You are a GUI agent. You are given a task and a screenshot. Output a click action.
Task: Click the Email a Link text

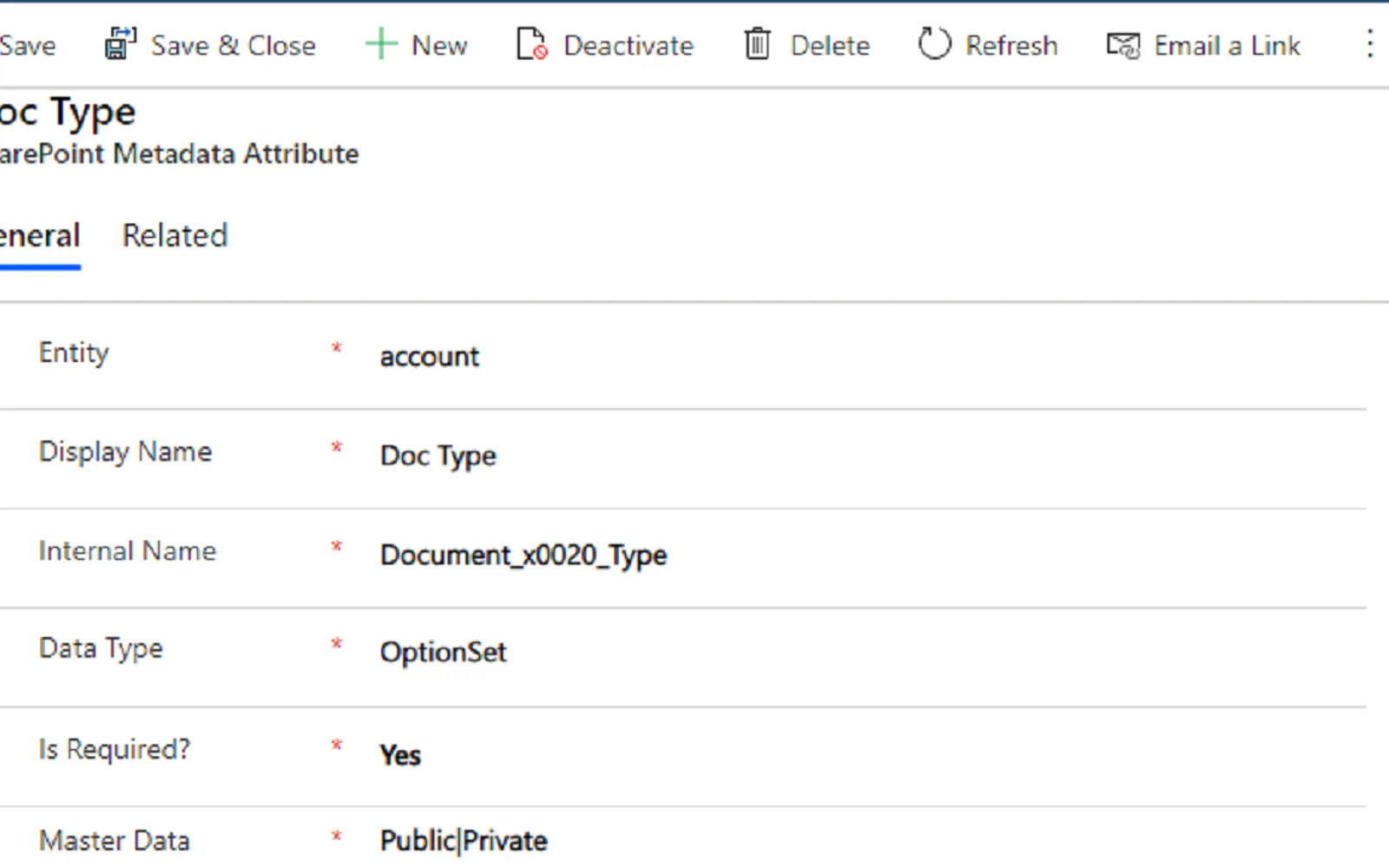pos(1227,45)
